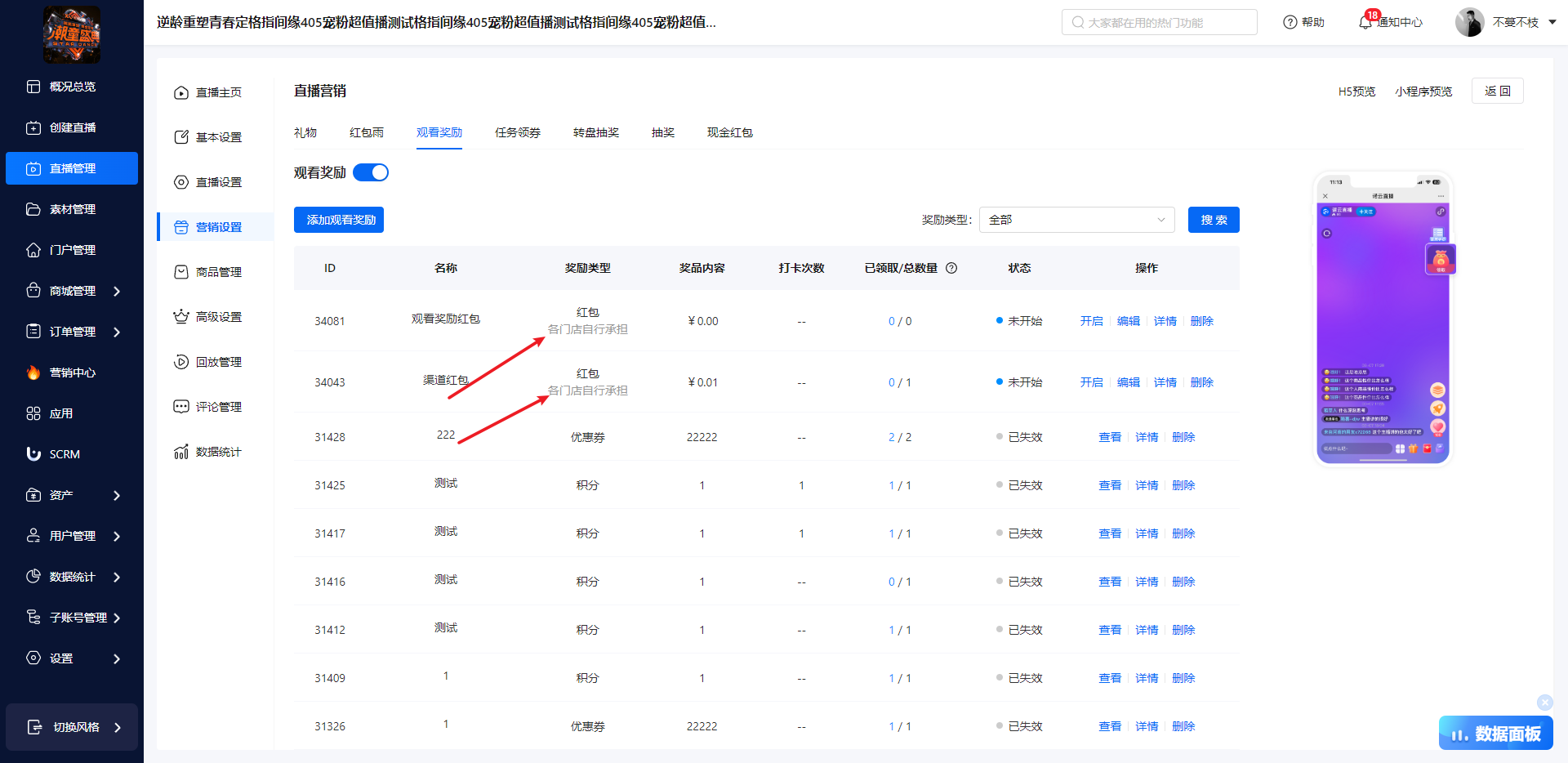The width and height of the screenshot is (1568, 763).
Task: Open the comment management icon in submenu
Action: 181,407
